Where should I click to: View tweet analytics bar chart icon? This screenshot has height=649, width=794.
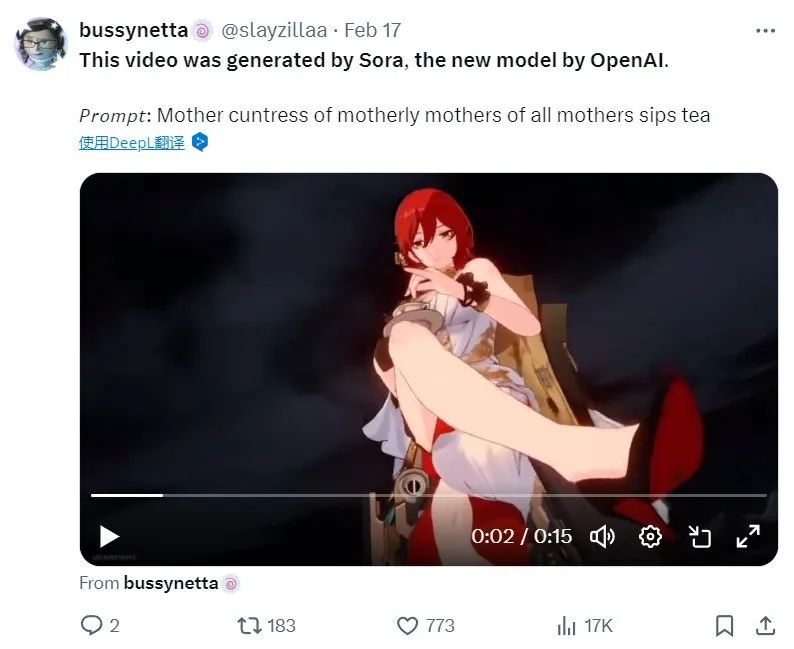point(566,625)
